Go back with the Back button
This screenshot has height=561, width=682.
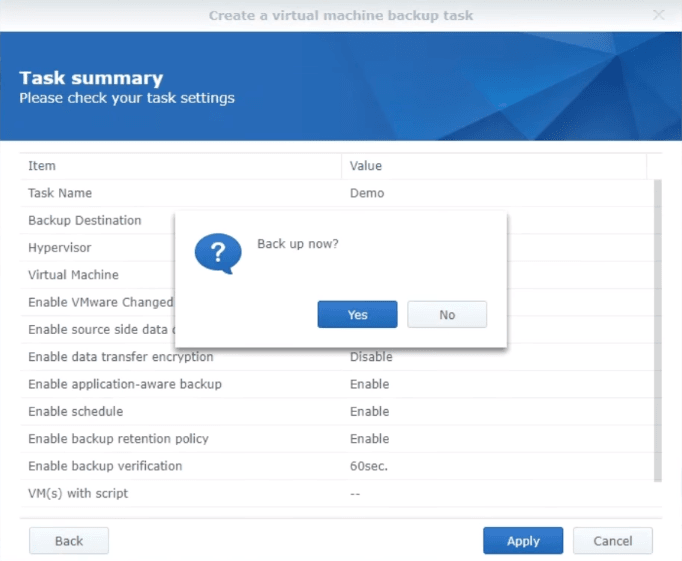(69, 541)
